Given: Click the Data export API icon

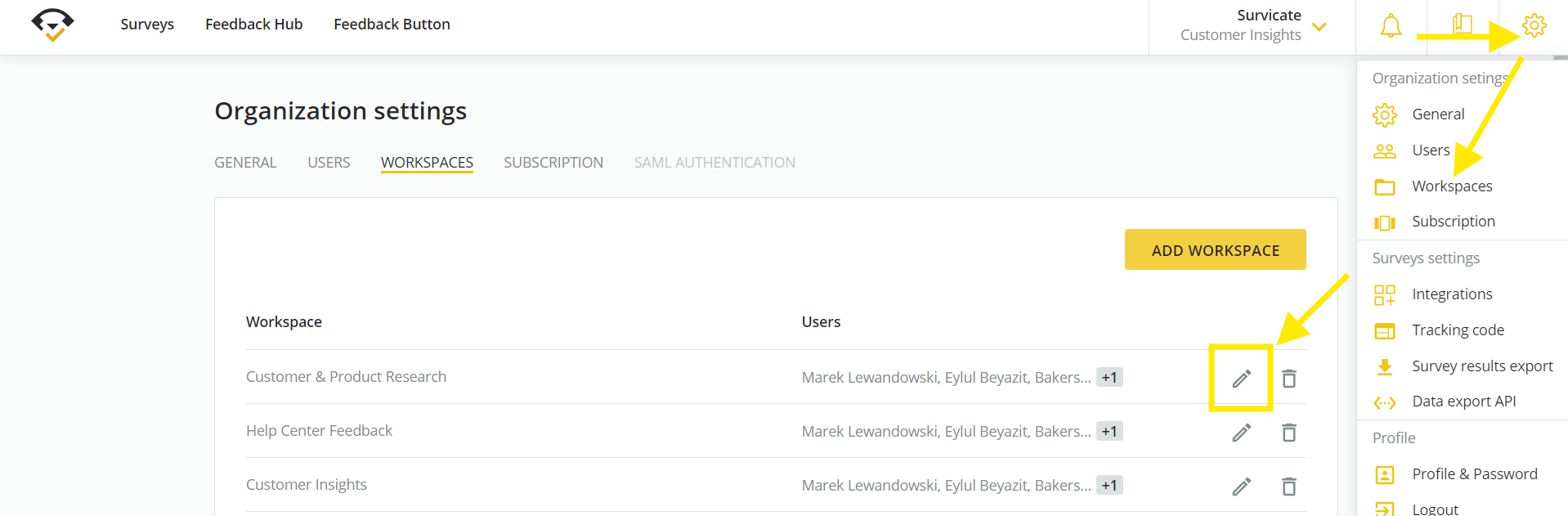Looking at the screenshot, I should coord(1385,402).
